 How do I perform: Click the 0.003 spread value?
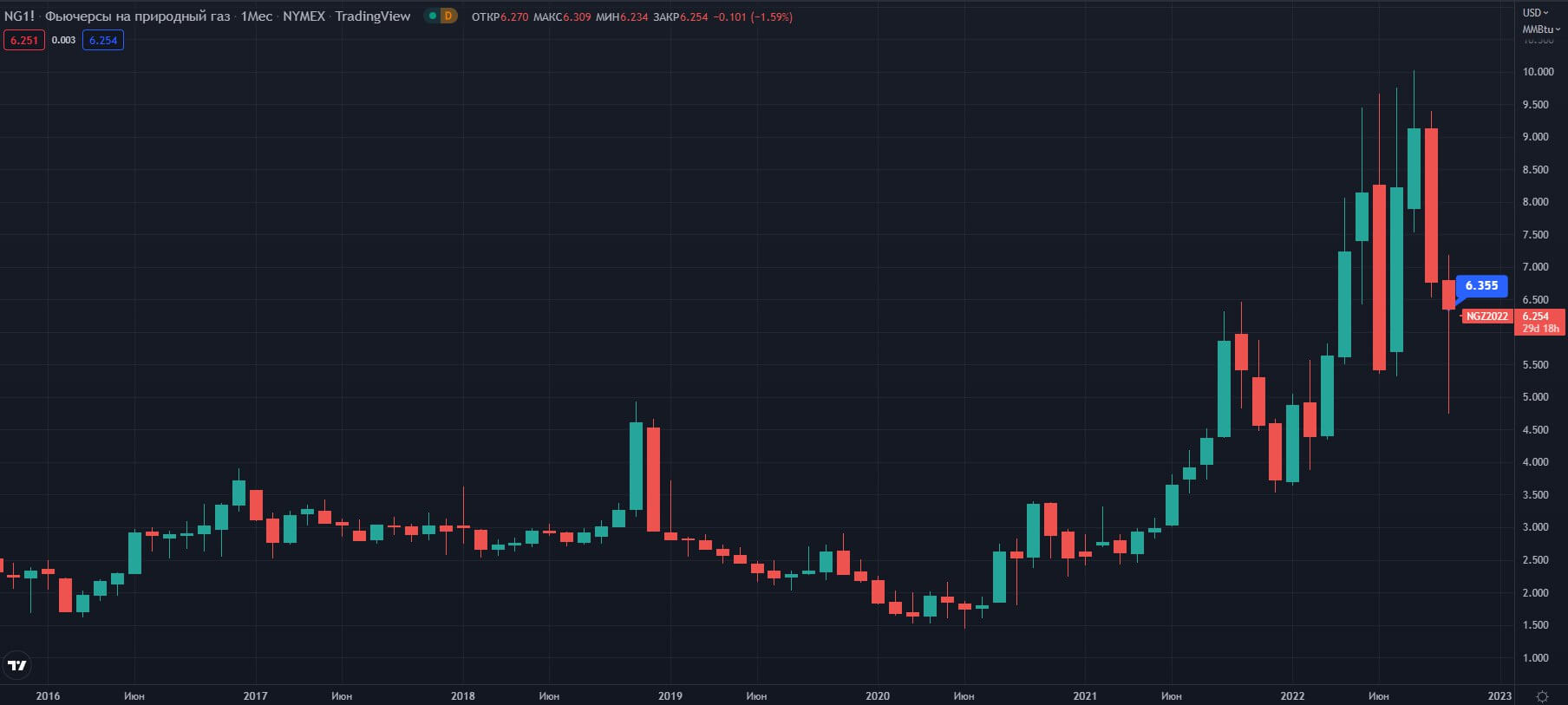click(x=63, y=40)
